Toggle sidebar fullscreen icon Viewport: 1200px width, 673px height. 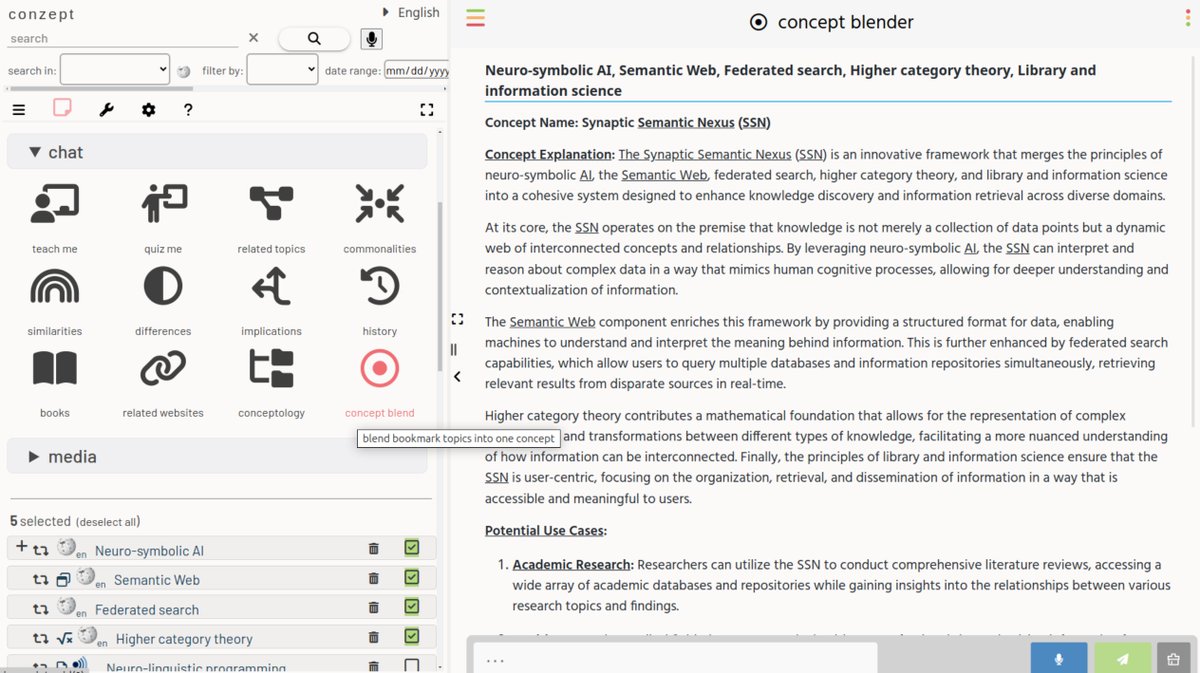click(427, 110)
